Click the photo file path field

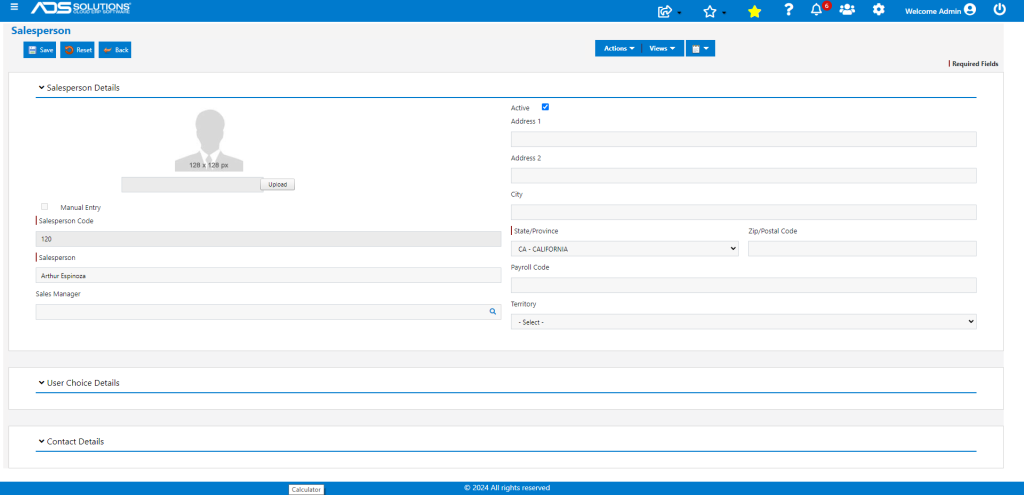click(191, 185)
